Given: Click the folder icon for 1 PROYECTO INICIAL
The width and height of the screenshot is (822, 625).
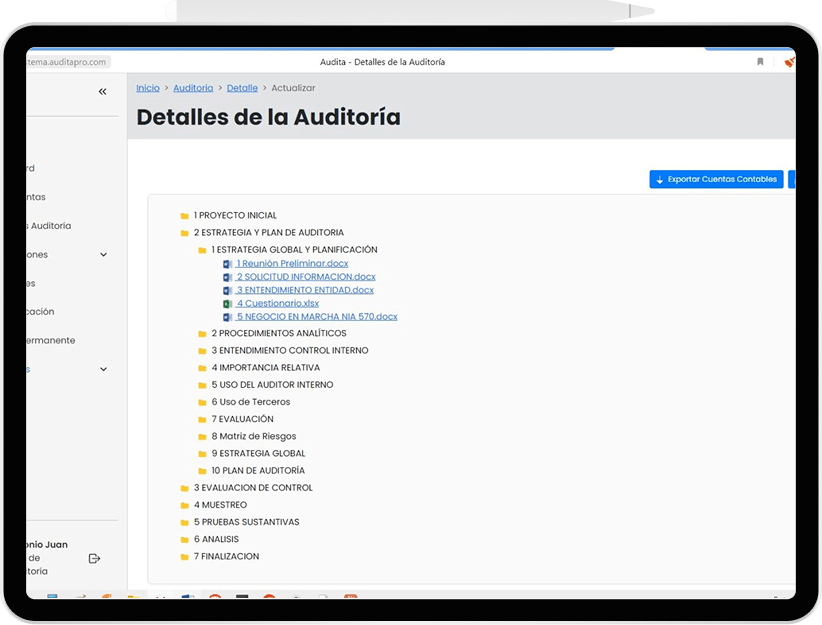Looking at the screenshot, I should (x=184, y=216).
